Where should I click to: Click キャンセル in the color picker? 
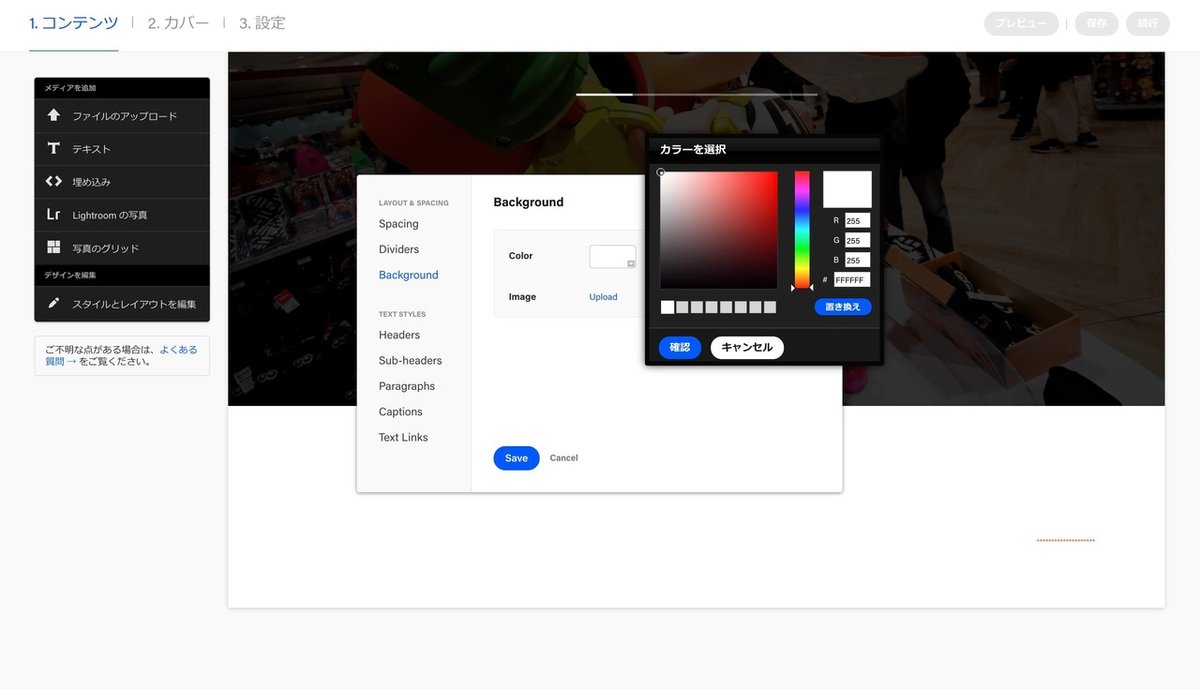(x=747, y=347)
